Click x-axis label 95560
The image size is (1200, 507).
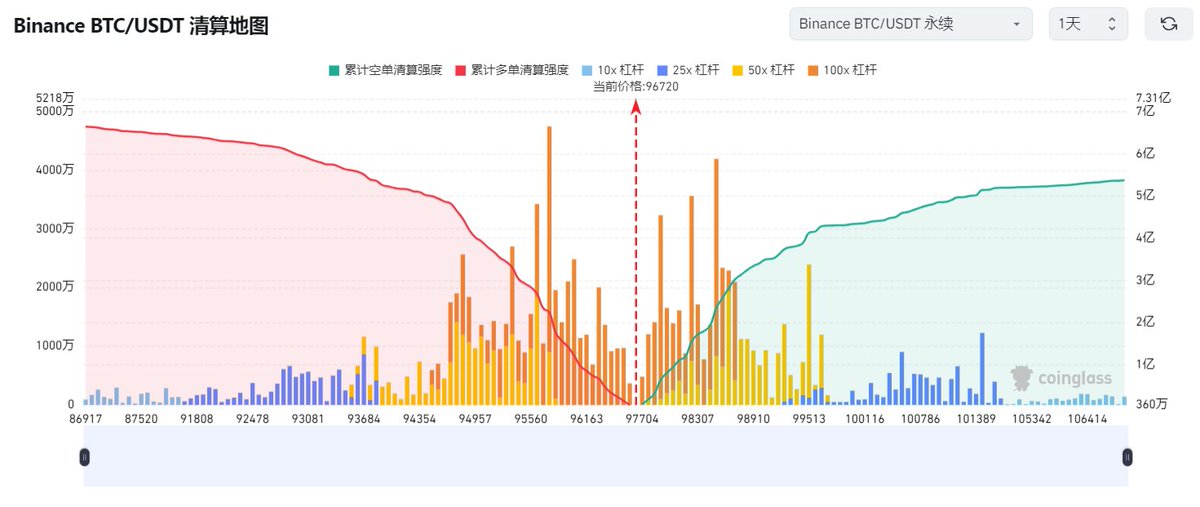(x=531, y=420)
